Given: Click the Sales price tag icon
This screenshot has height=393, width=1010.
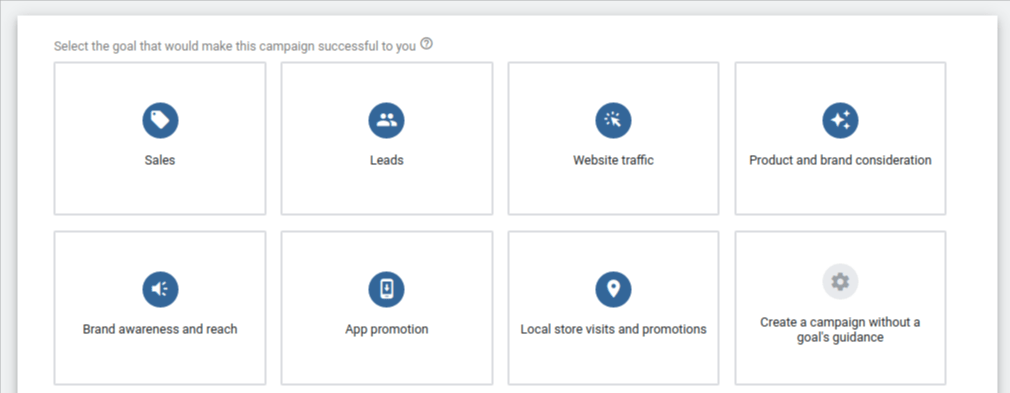Looking at the screenshot, I should (160, 120).
